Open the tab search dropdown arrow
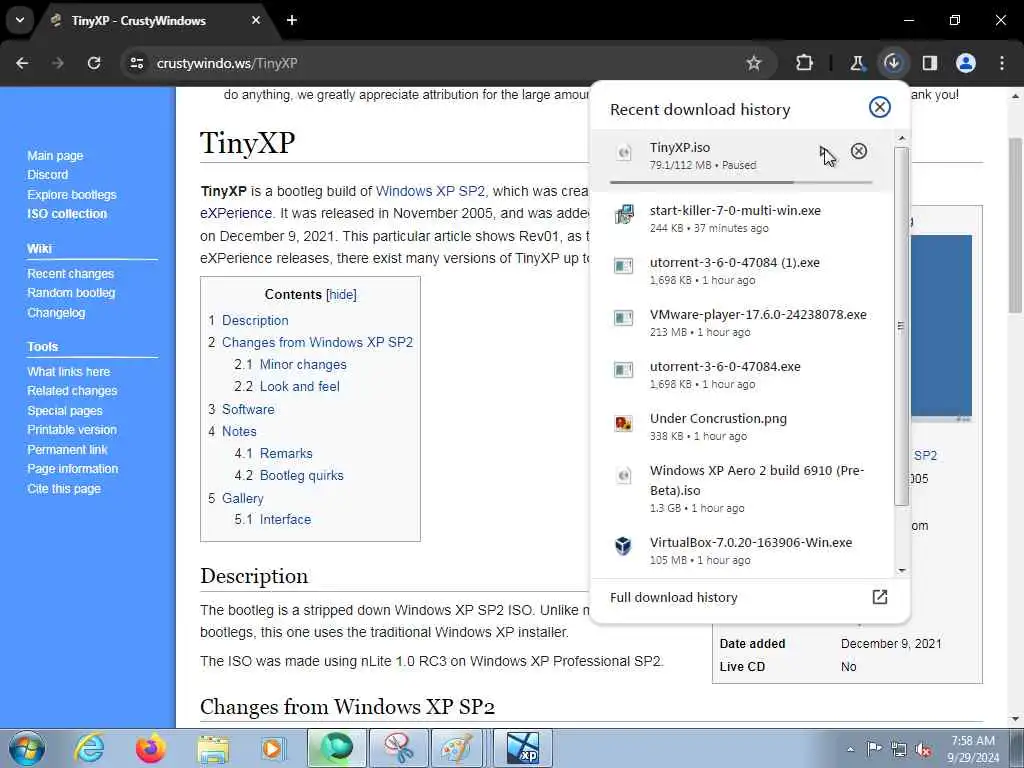The height and width of the screenshot is (768, 1024). (x=20, y=20)
